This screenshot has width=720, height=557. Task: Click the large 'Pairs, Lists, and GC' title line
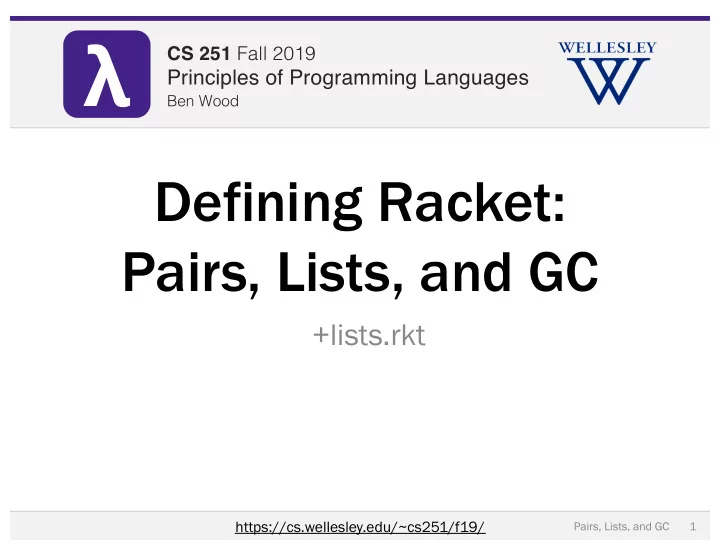point(360,273)
